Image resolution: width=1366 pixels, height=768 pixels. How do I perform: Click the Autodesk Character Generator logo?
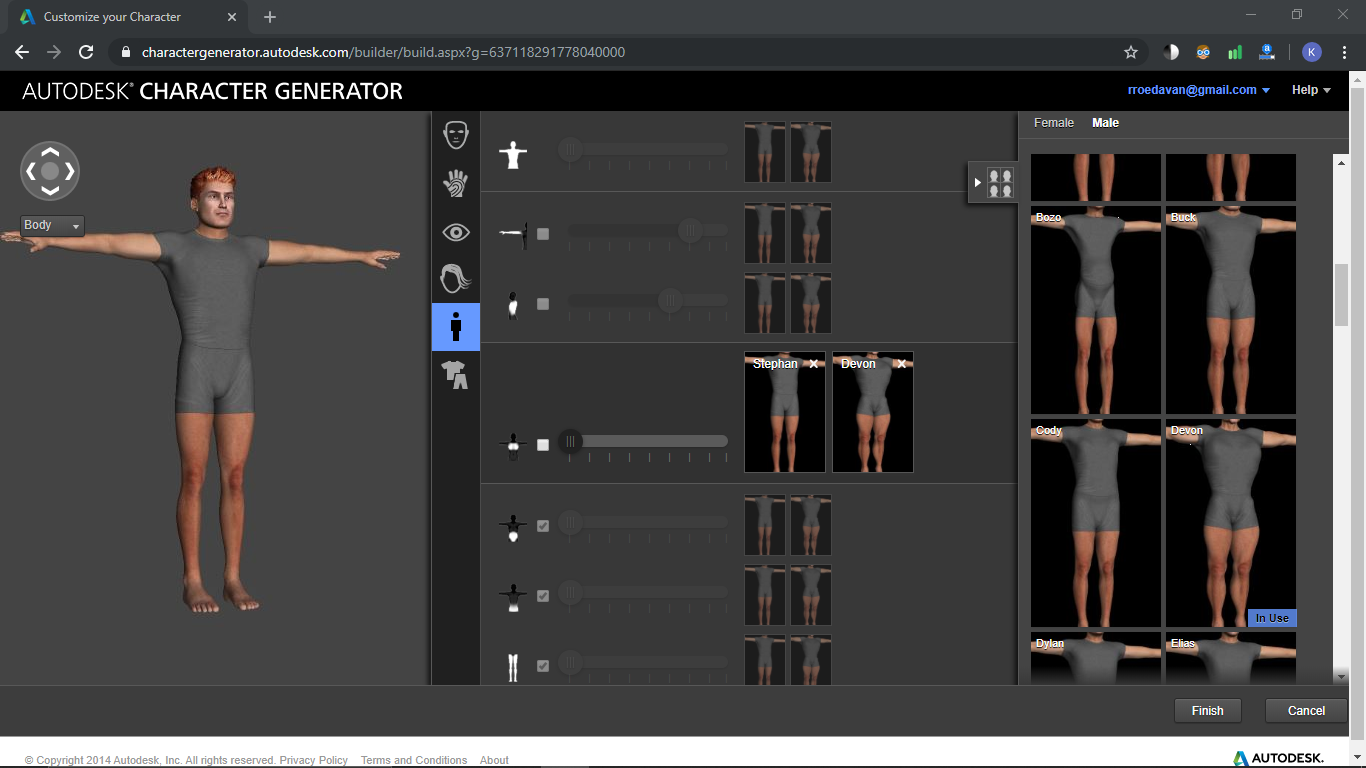[x=213, y=91]
